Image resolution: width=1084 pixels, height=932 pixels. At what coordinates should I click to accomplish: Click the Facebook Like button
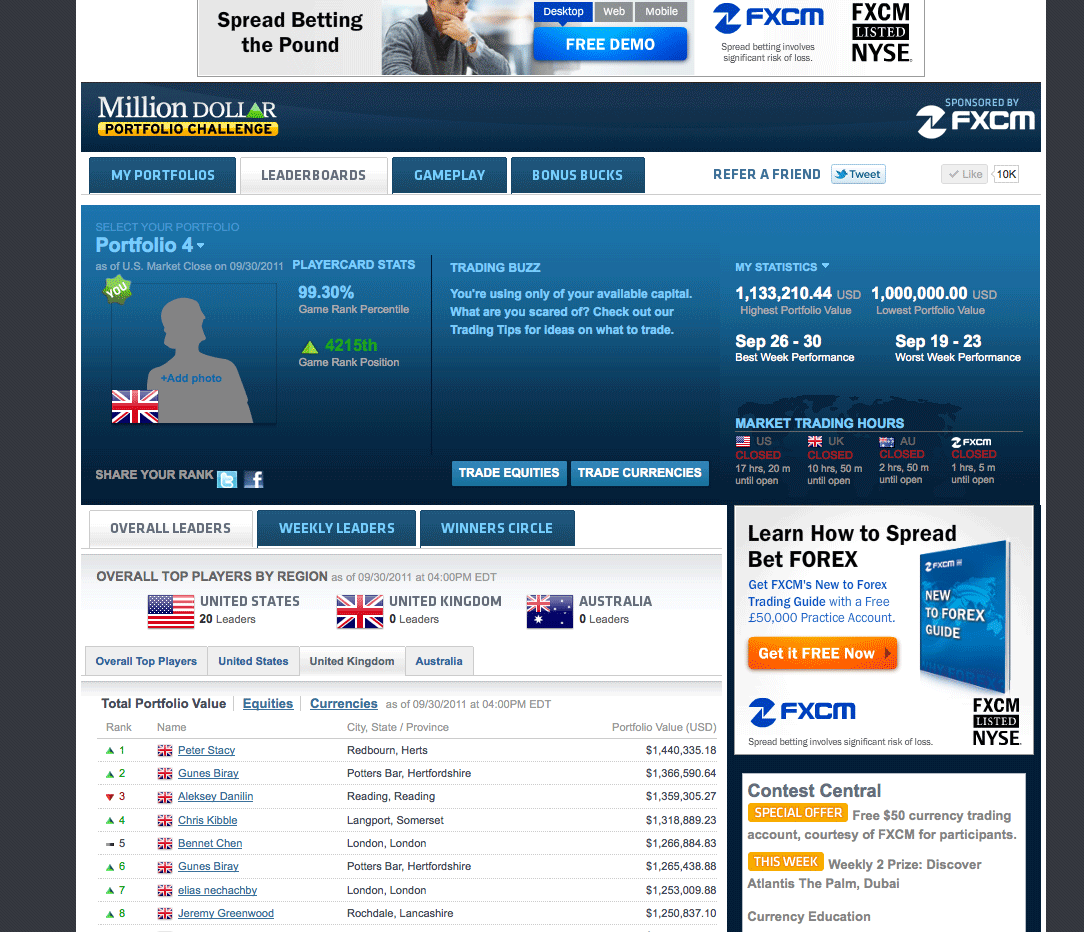click(x=965, y=174)
